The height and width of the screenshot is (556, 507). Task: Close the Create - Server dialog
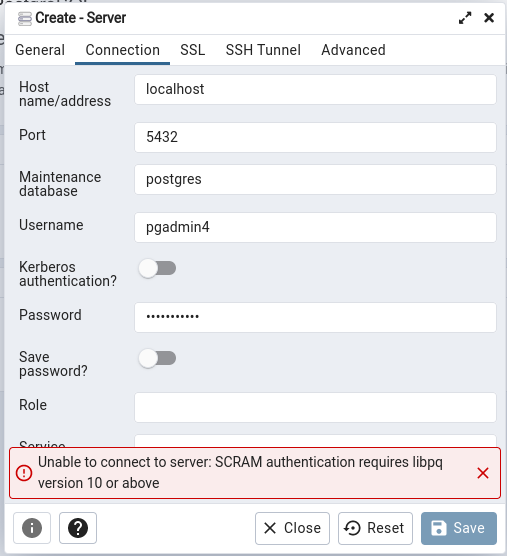coord(489,18)
